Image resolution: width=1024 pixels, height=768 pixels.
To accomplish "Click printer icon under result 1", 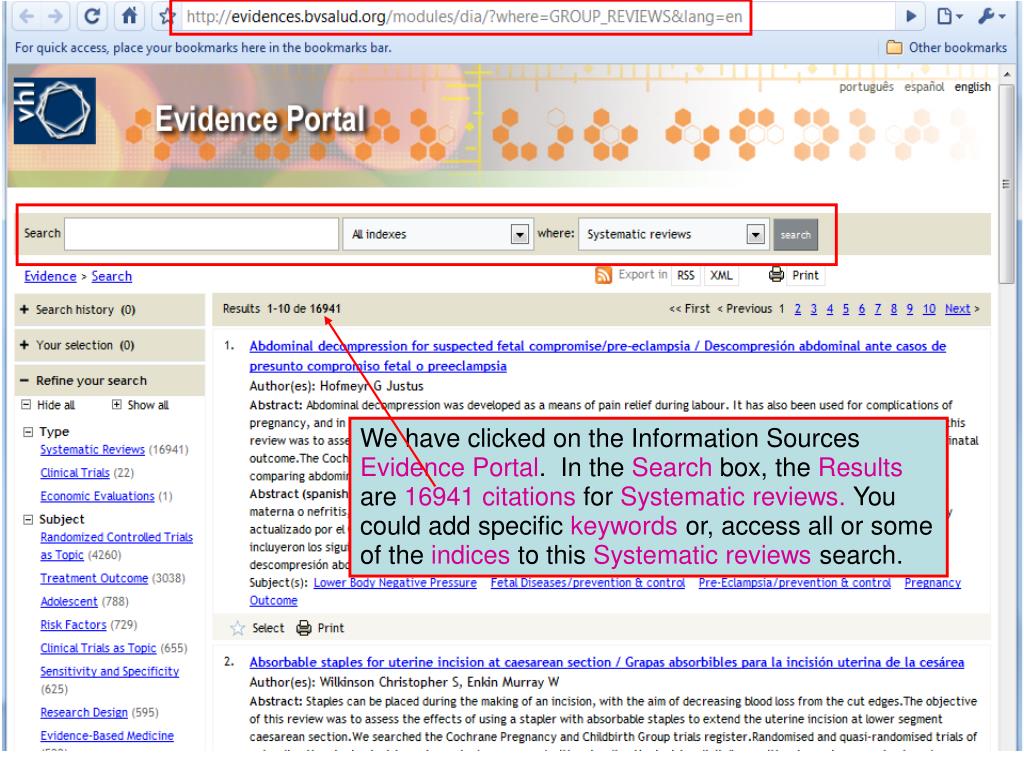I will tap(304, 628).
